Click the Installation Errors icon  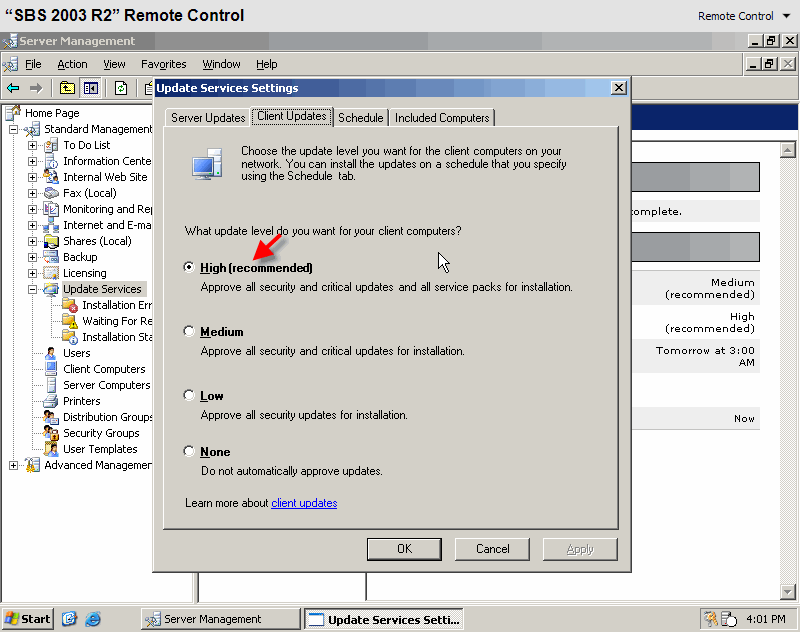(x=70, y=305)
